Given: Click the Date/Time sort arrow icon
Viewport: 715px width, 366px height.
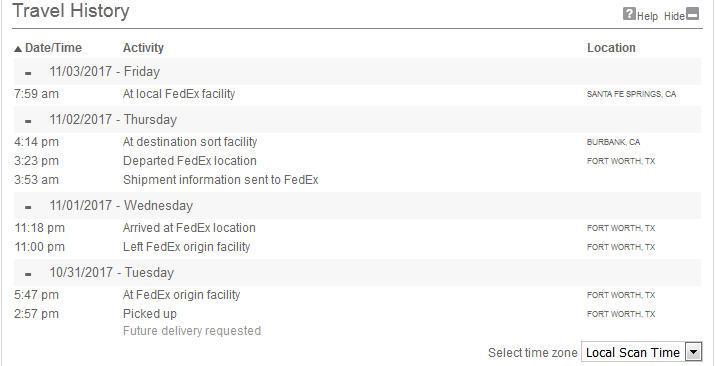Looking at the screenshot, I should (18, 49).
